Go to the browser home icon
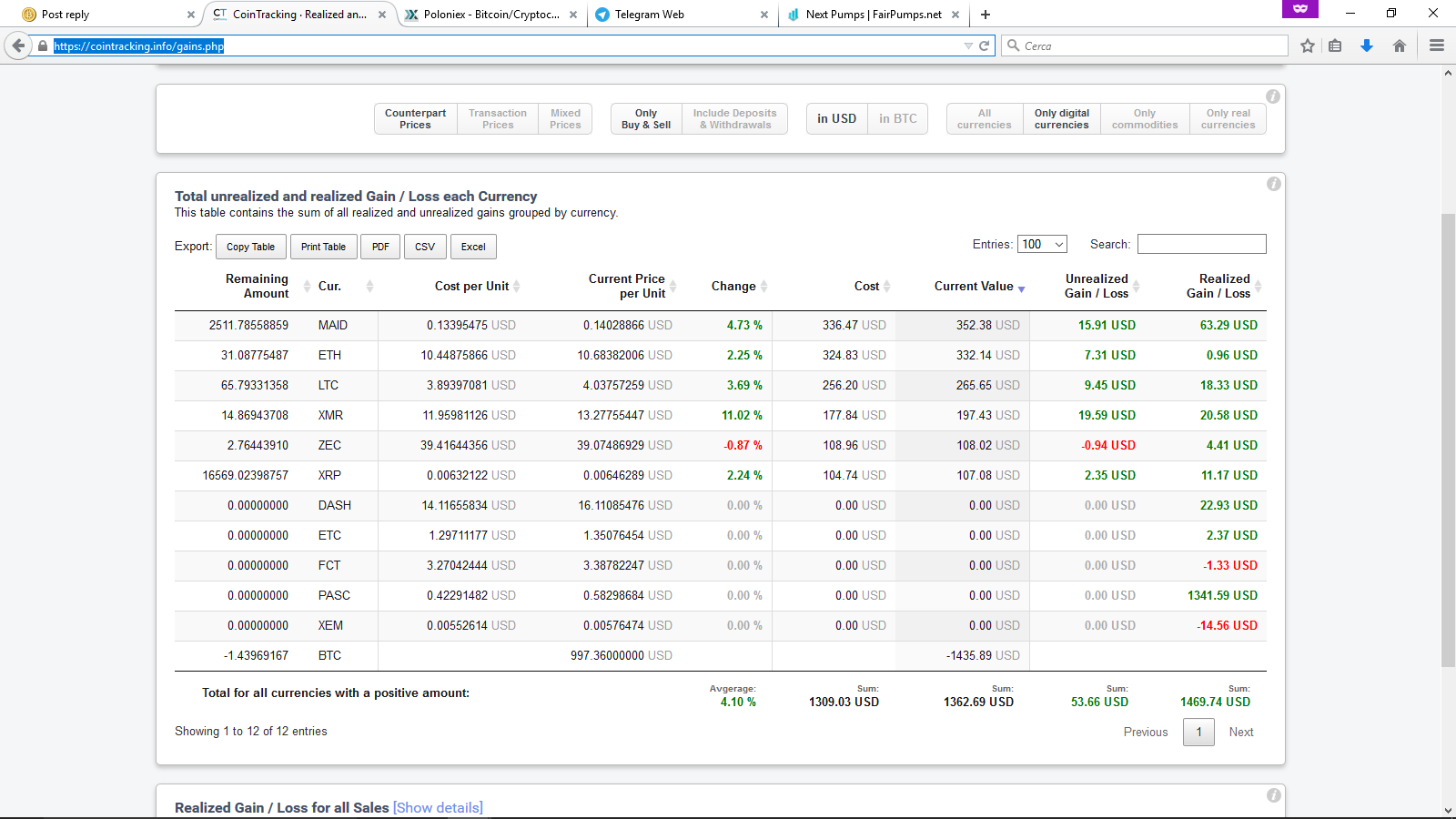The height and width of the screenshot is (819, 1456). click(1400, 45)
